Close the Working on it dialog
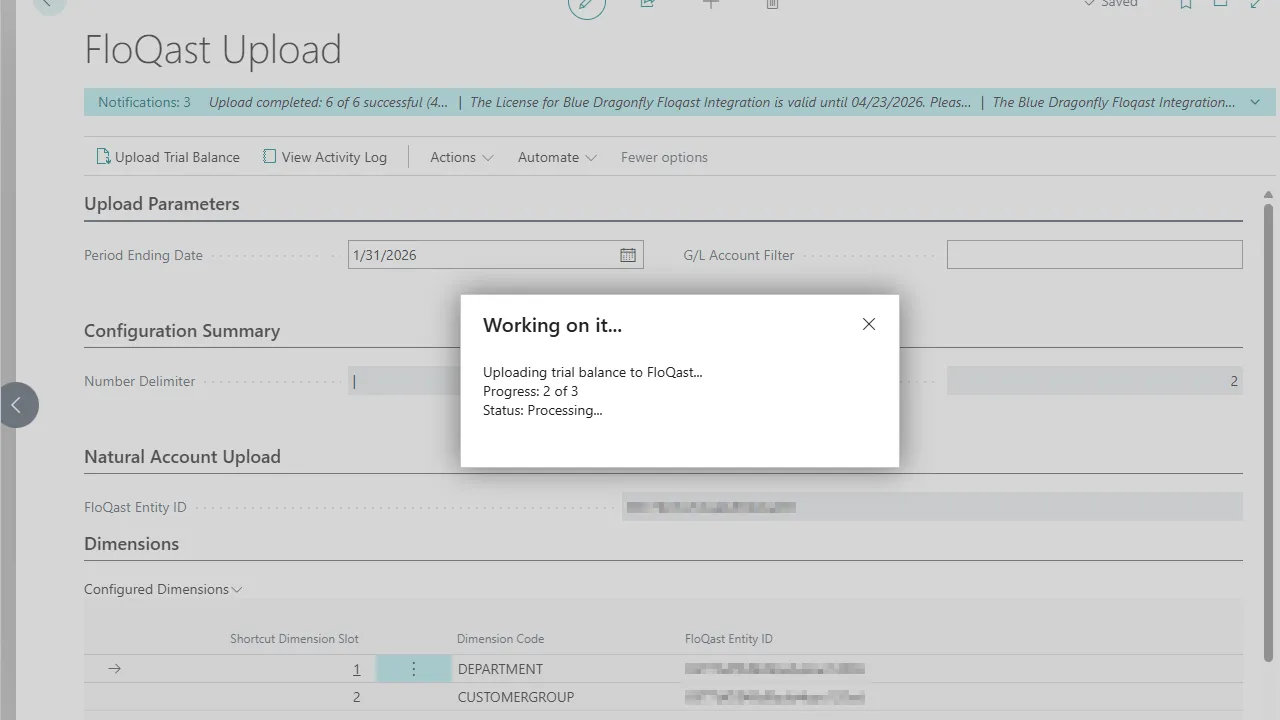The height and width of the screenshot is (720, 1280). coord(869,324)
